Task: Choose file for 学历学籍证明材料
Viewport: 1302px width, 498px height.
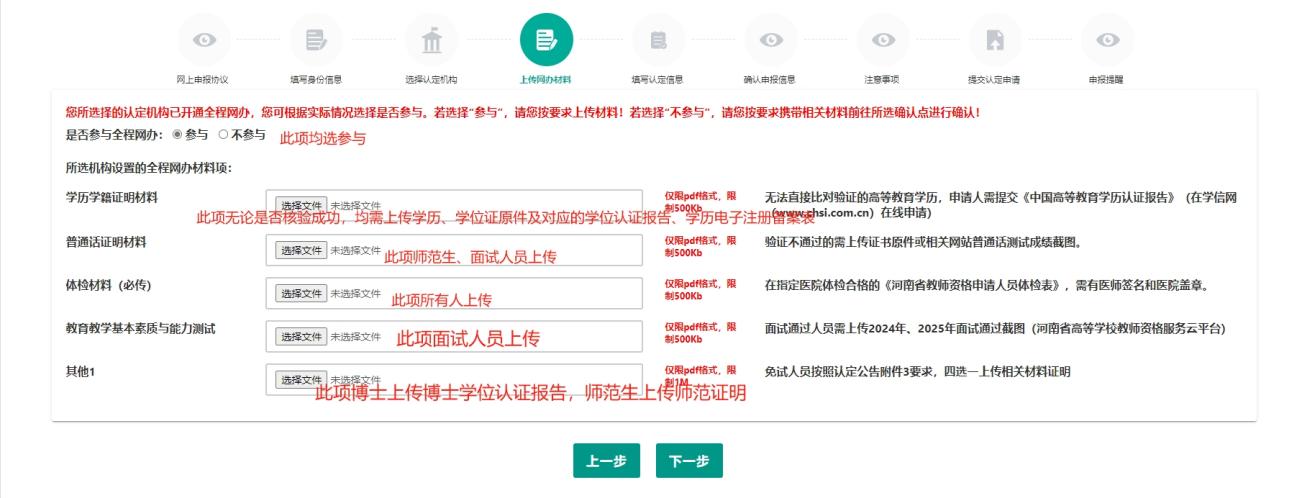Action: pyautogui.click(x=301, y=205)
